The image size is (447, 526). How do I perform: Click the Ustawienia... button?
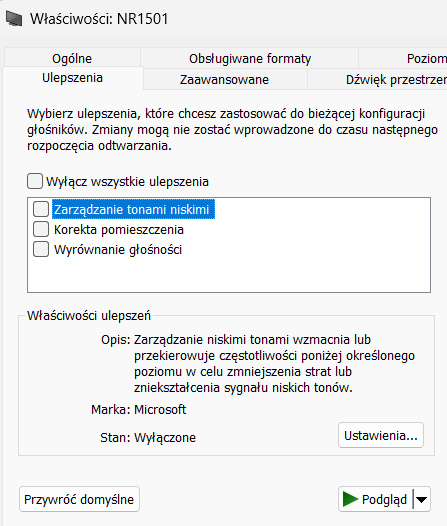[381, 435]
